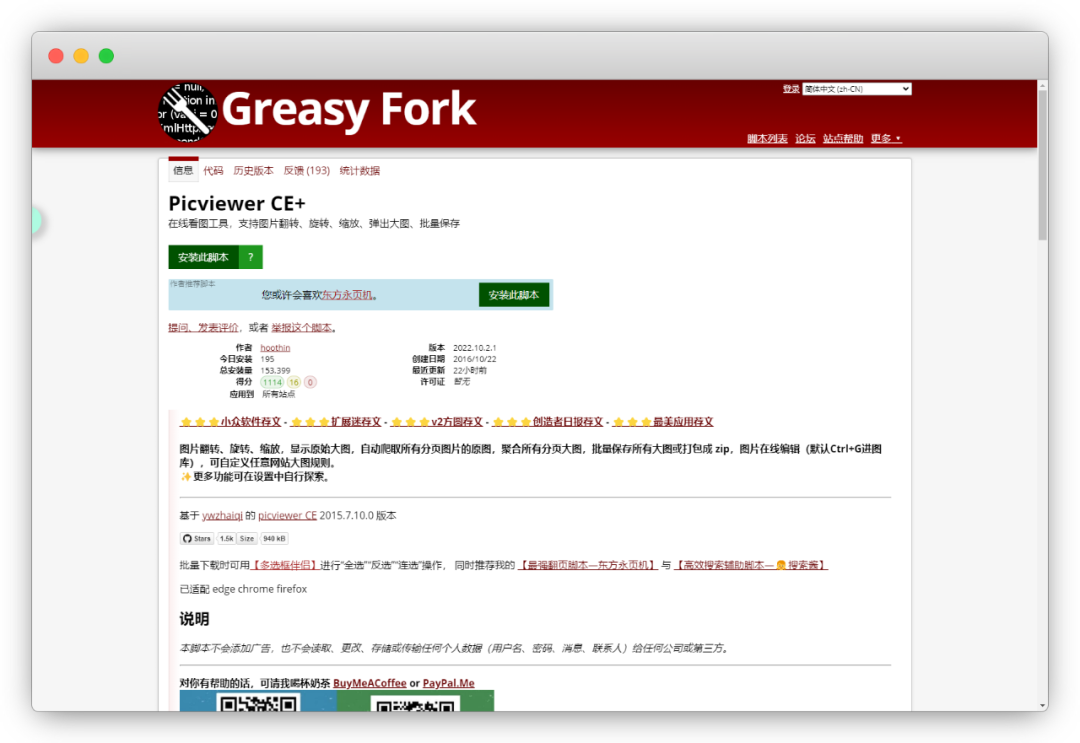Click the 说明 section heading
This screenshot has width=1080, height=743.
point(194,618)
